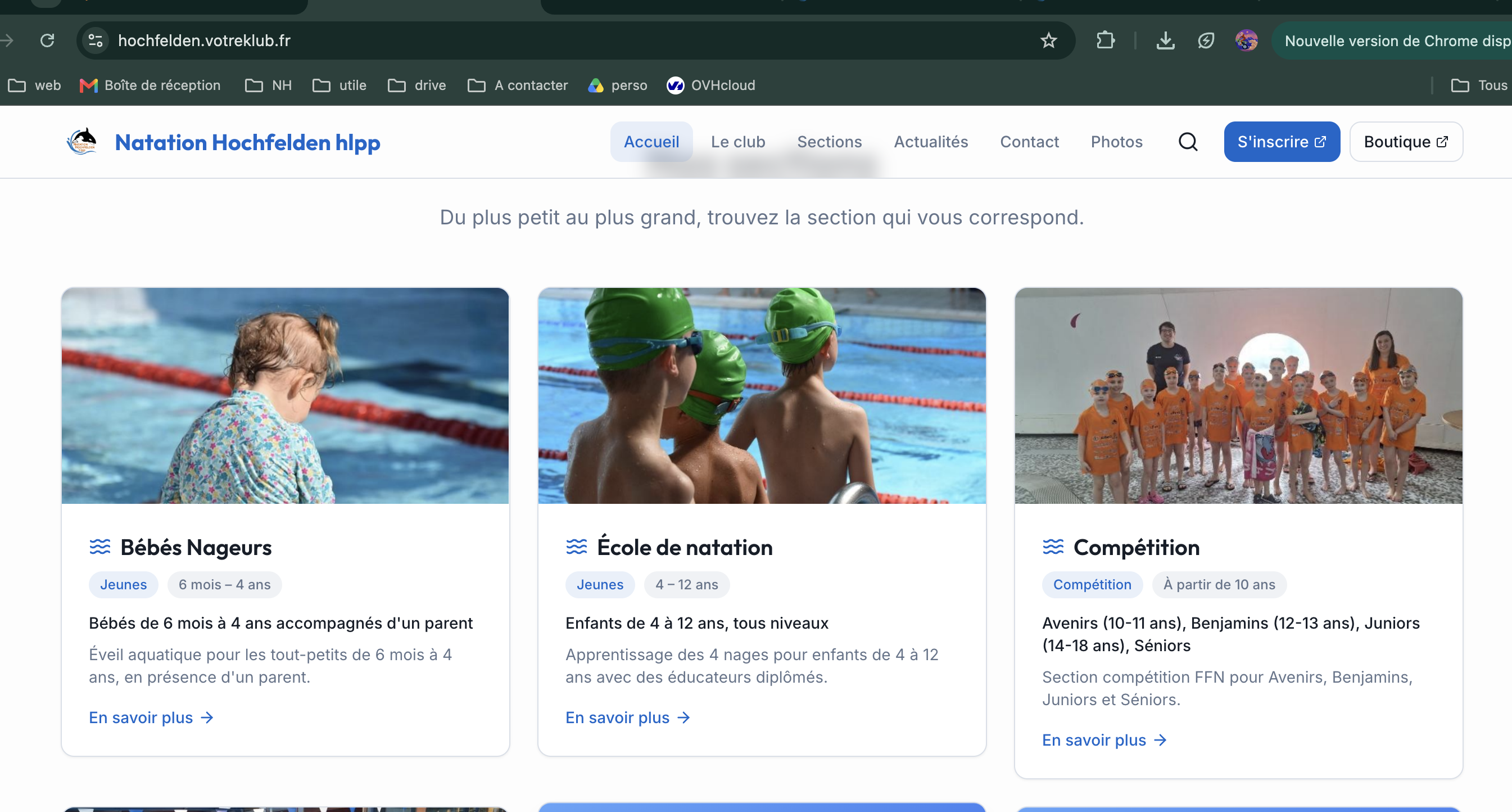Open the Sections menu item
Image resolution: width=1512 pixels, height=812 pixels.
pos(830,142)
